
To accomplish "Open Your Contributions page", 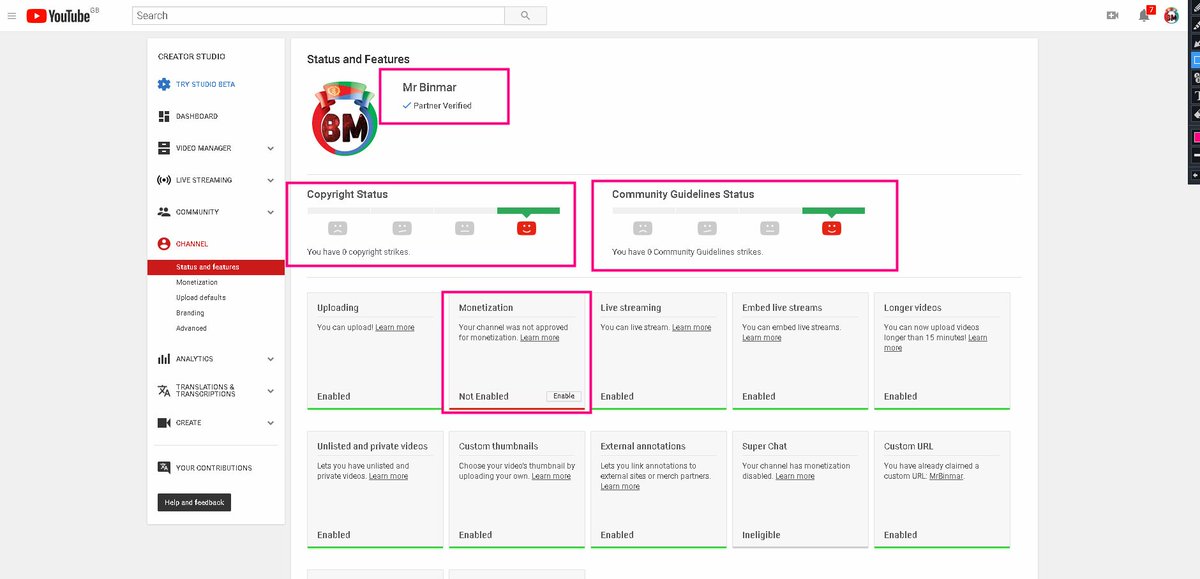I will (214, 468).
